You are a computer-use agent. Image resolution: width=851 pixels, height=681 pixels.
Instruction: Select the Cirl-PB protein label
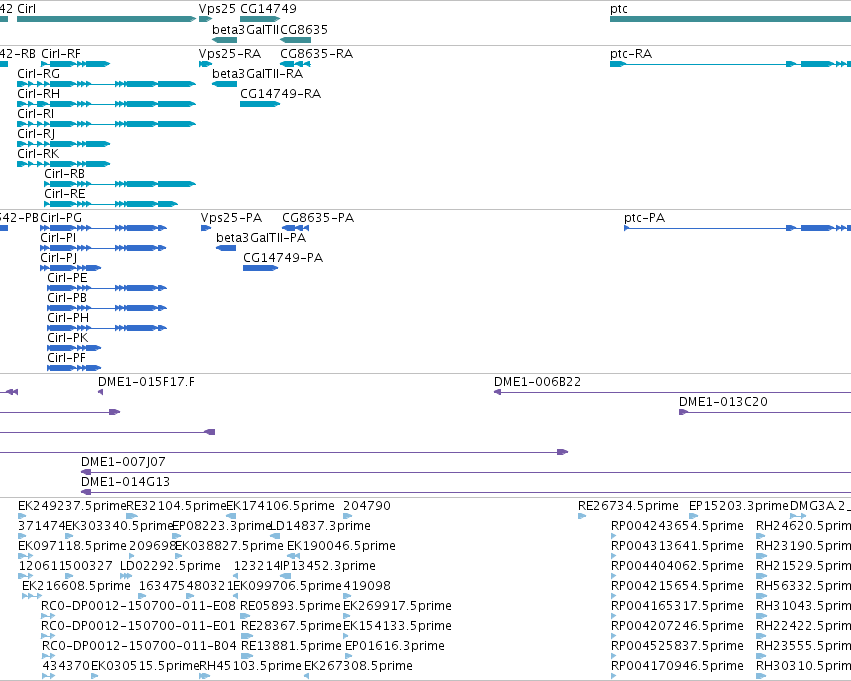(x=67, y=298)
